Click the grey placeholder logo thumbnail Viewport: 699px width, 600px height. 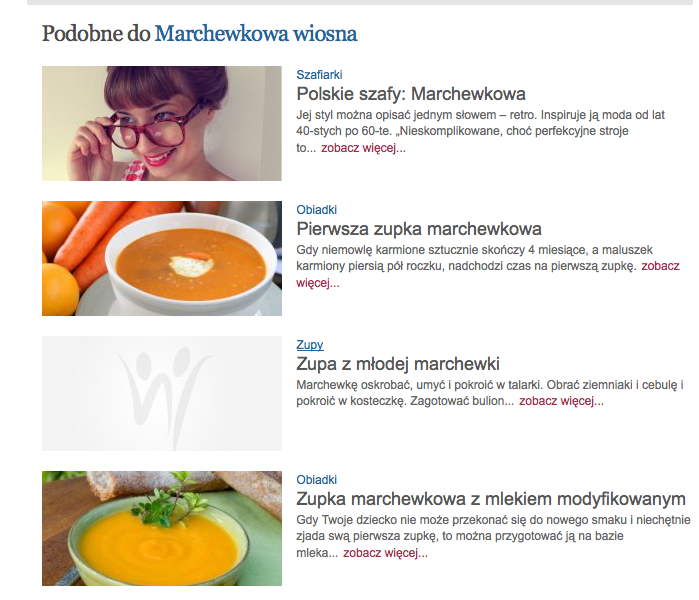pyautogui.click(x=162, y=394)
